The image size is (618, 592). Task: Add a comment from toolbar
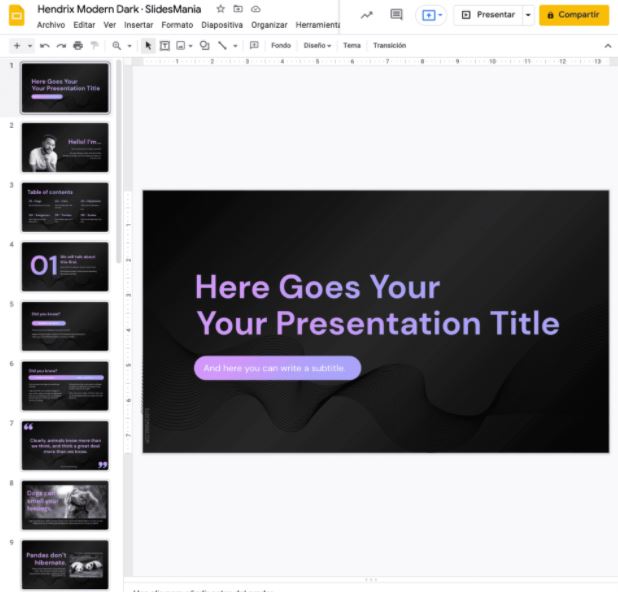[255, 45]
